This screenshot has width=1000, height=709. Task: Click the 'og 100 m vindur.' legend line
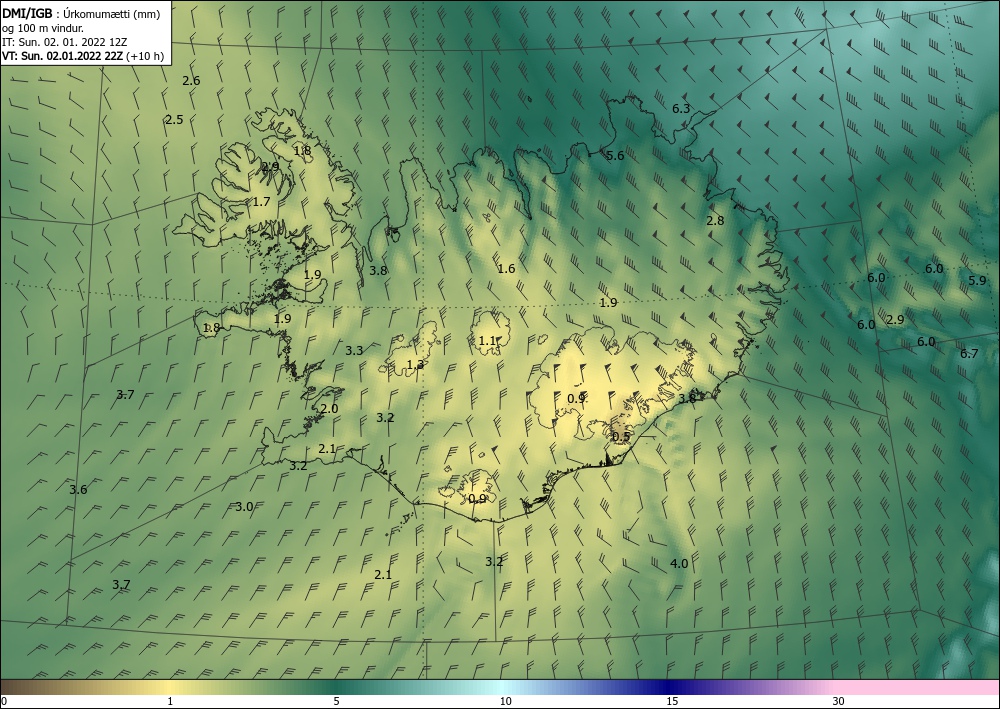click(x=43, y=28)
